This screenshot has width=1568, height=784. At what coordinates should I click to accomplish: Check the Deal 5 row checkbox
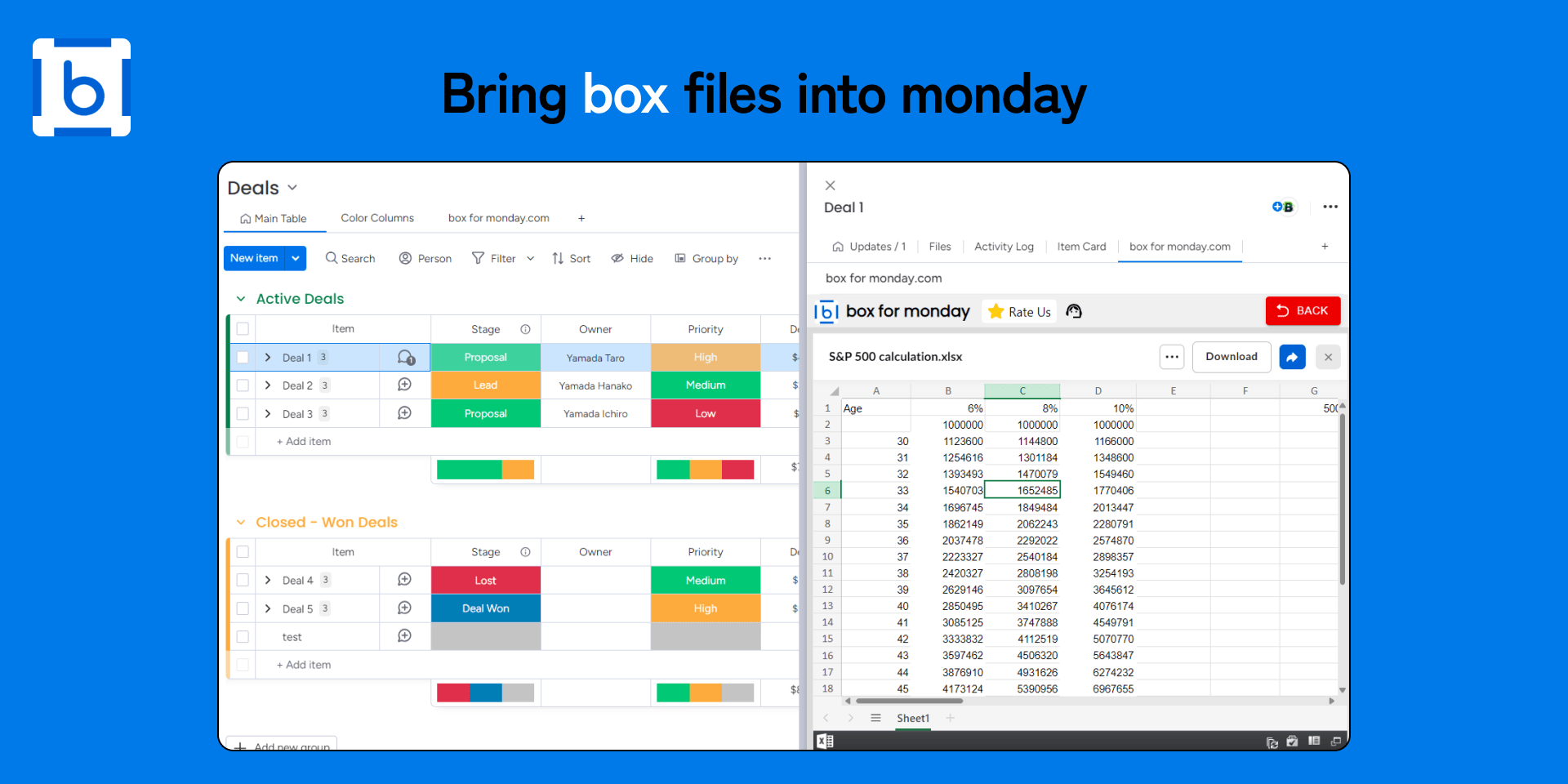(x=243, y=608)
